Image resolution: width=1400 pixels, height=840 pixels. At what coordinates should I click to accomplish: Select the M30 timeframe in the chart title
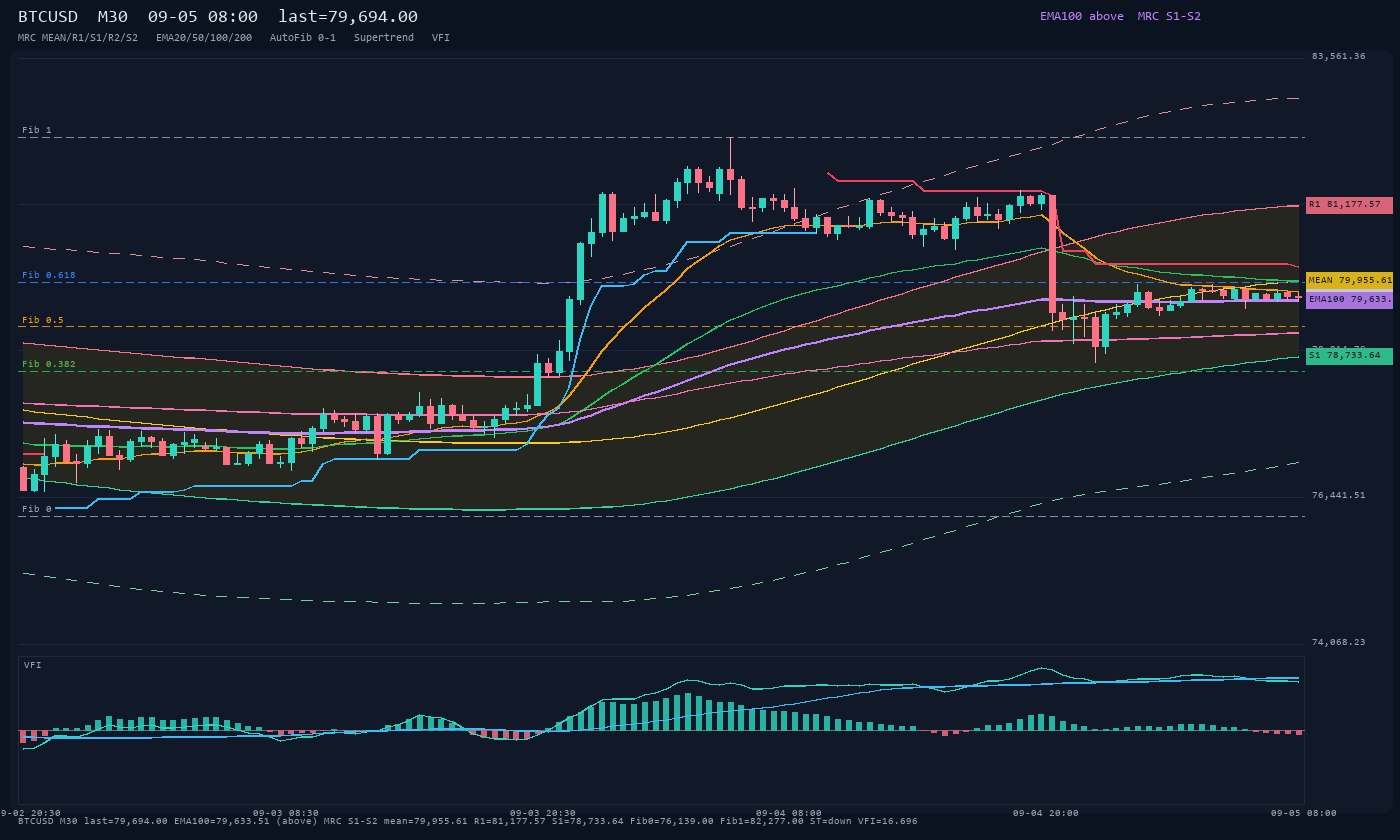pyautogui.click(x=112, y=17)
